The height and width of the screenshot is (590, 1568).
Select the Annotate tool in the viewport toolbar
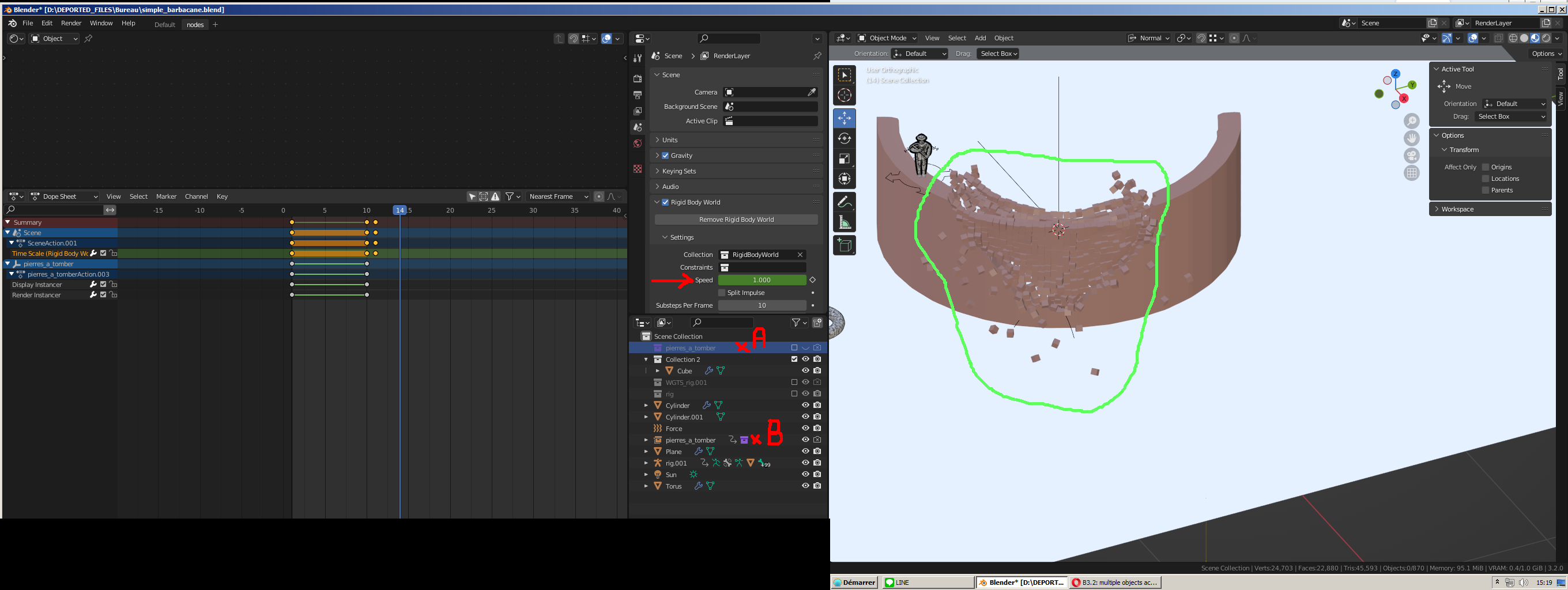845,202
